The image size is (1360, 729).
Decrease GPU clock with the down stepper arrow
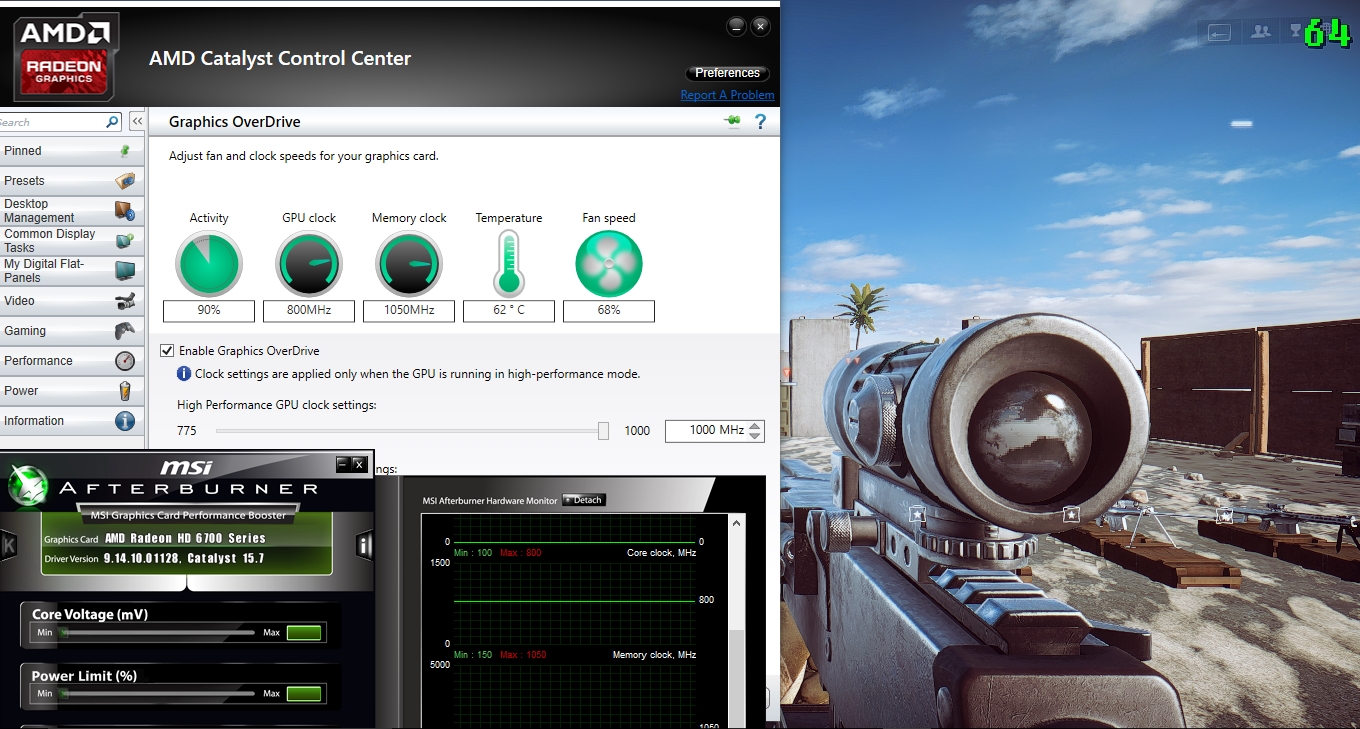pos(756,436)
